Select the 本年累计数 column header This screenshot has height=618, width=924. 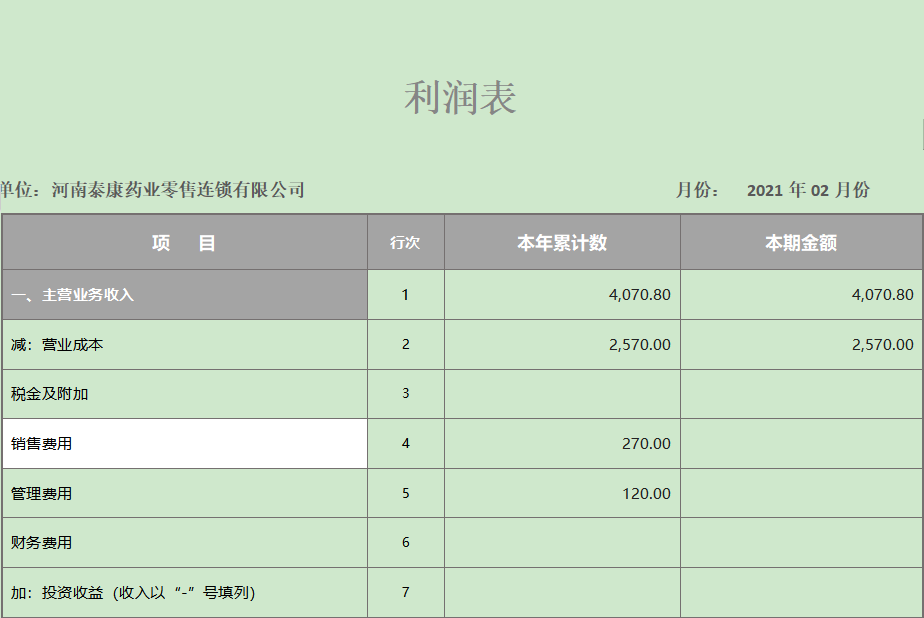[562, 243]
